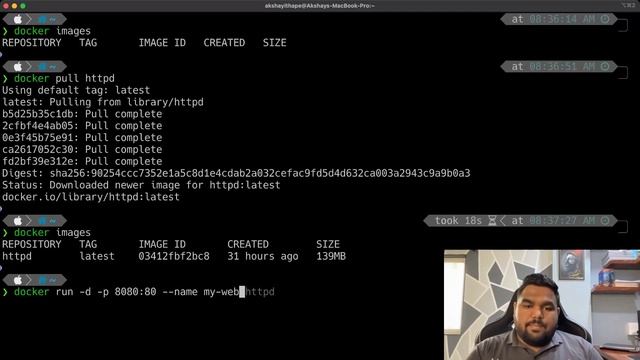Click the green zoom window button
Viewport: 640px width, 360px height.
tap(23, 6)
